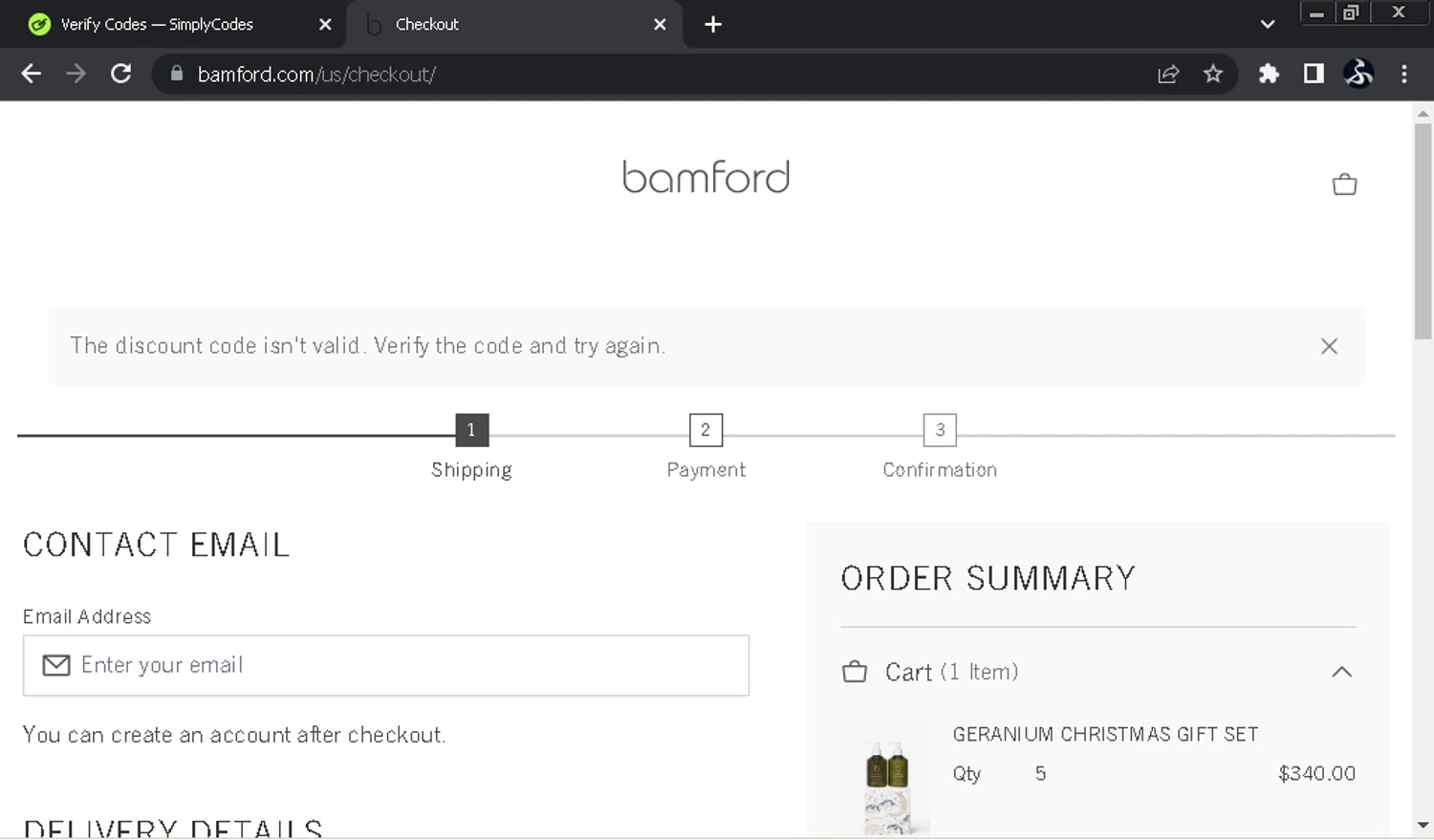Click the invalid discount code message text

point(367,345)
